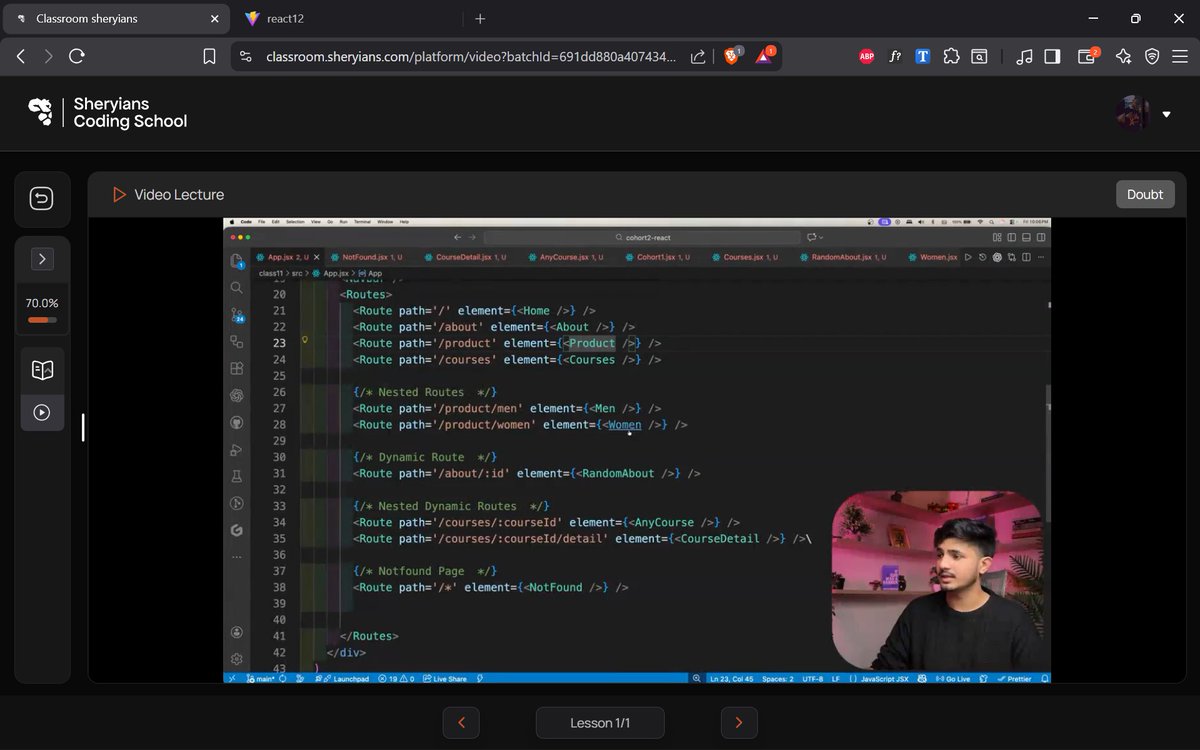Open the extensions puzzle piece menu

(951, 57)
